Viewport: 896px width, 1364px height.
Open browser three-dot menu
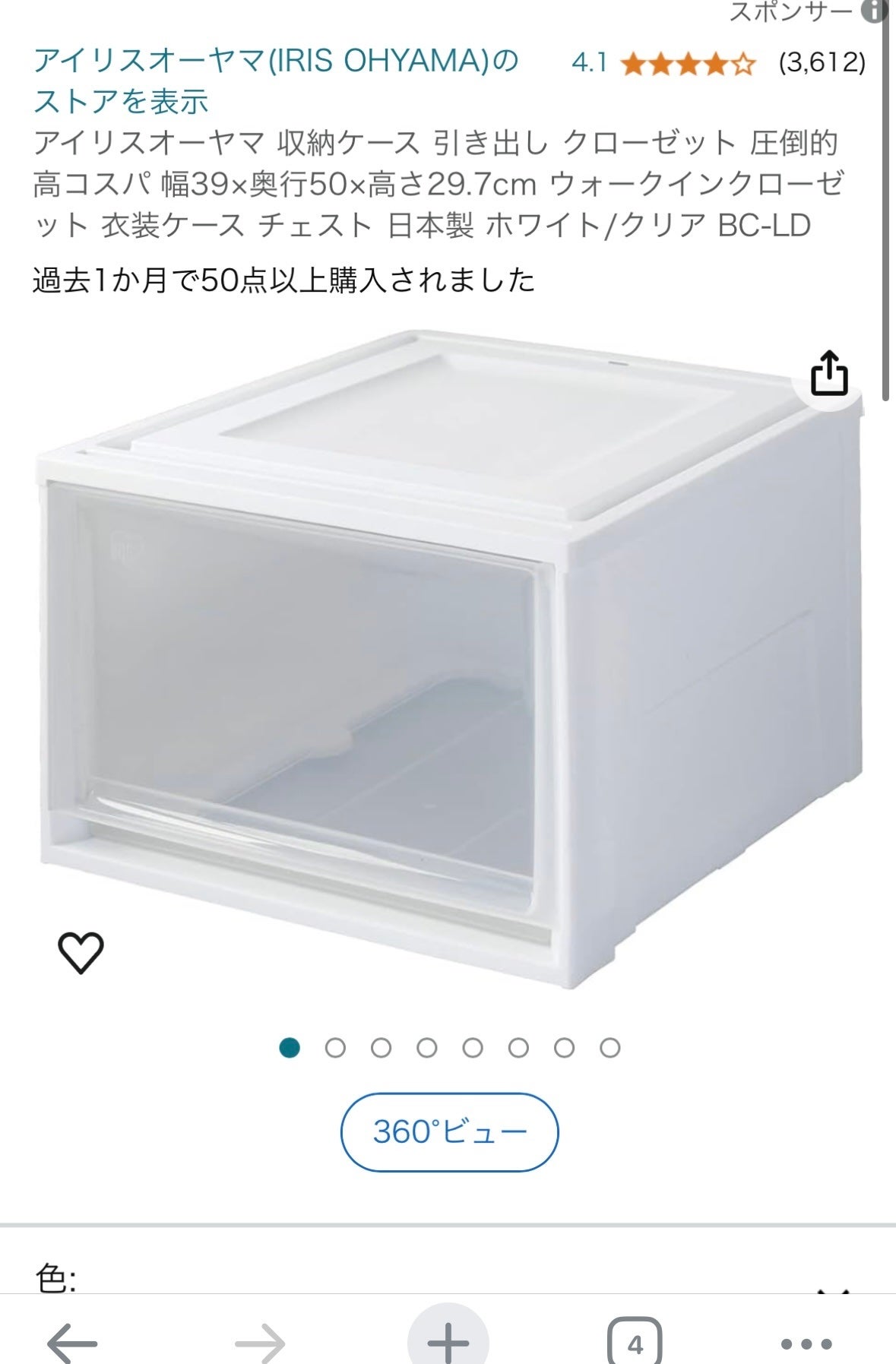click(x=806, y=1343)
